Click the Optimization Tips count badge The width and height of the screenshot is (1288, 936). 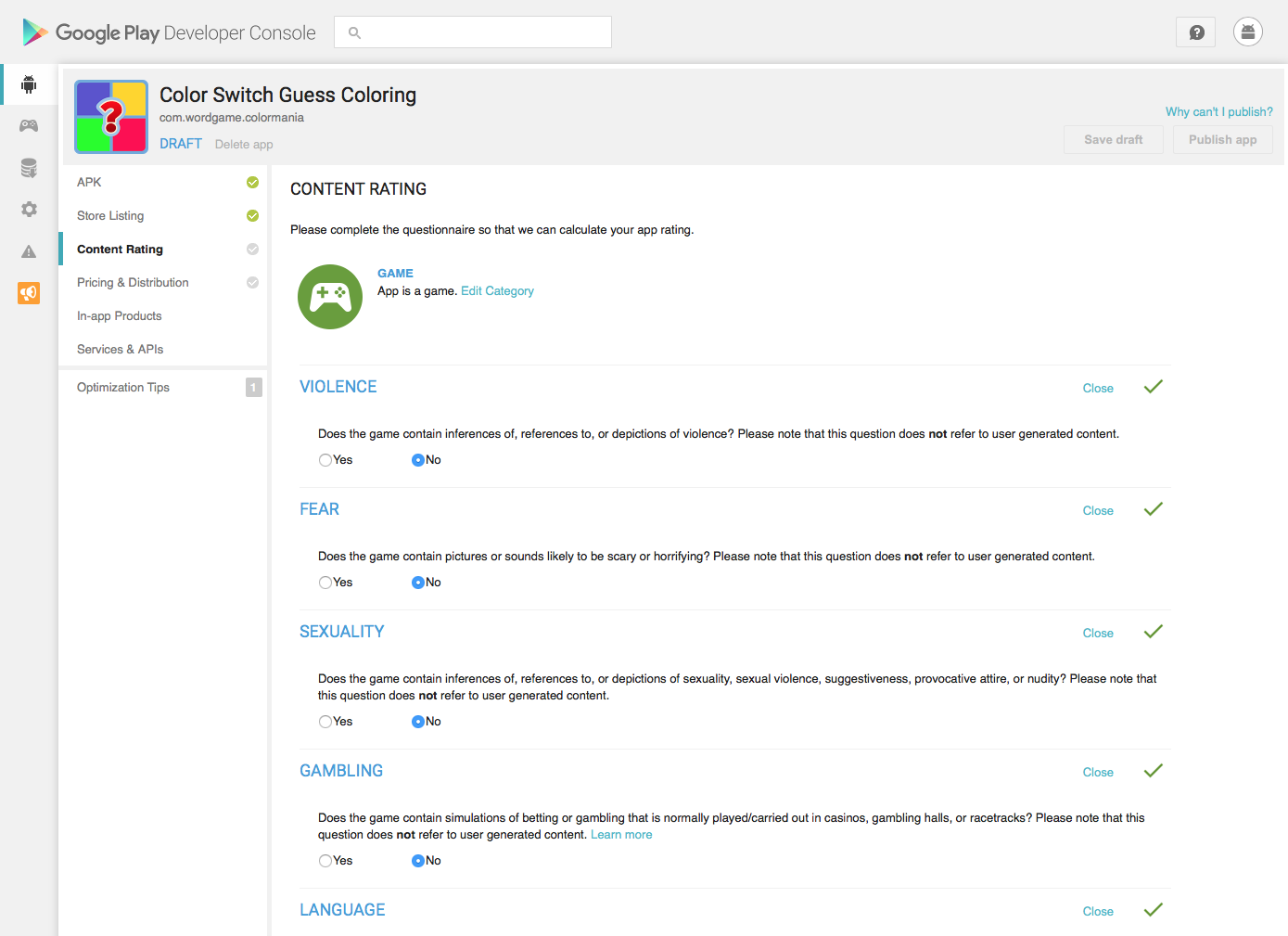point(254,388)
